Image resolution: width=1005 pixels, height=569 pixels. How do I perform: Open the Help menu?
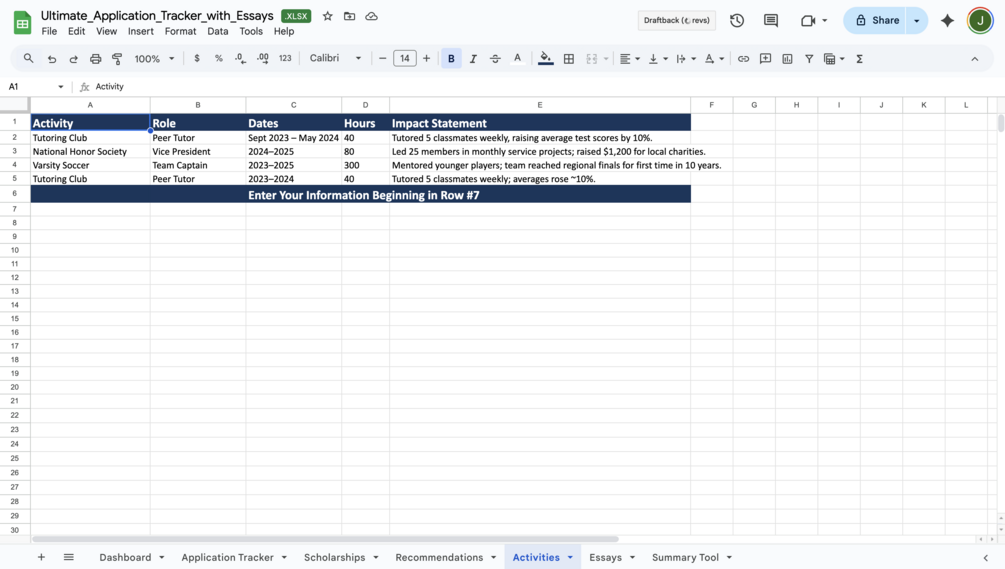(283, 31)
